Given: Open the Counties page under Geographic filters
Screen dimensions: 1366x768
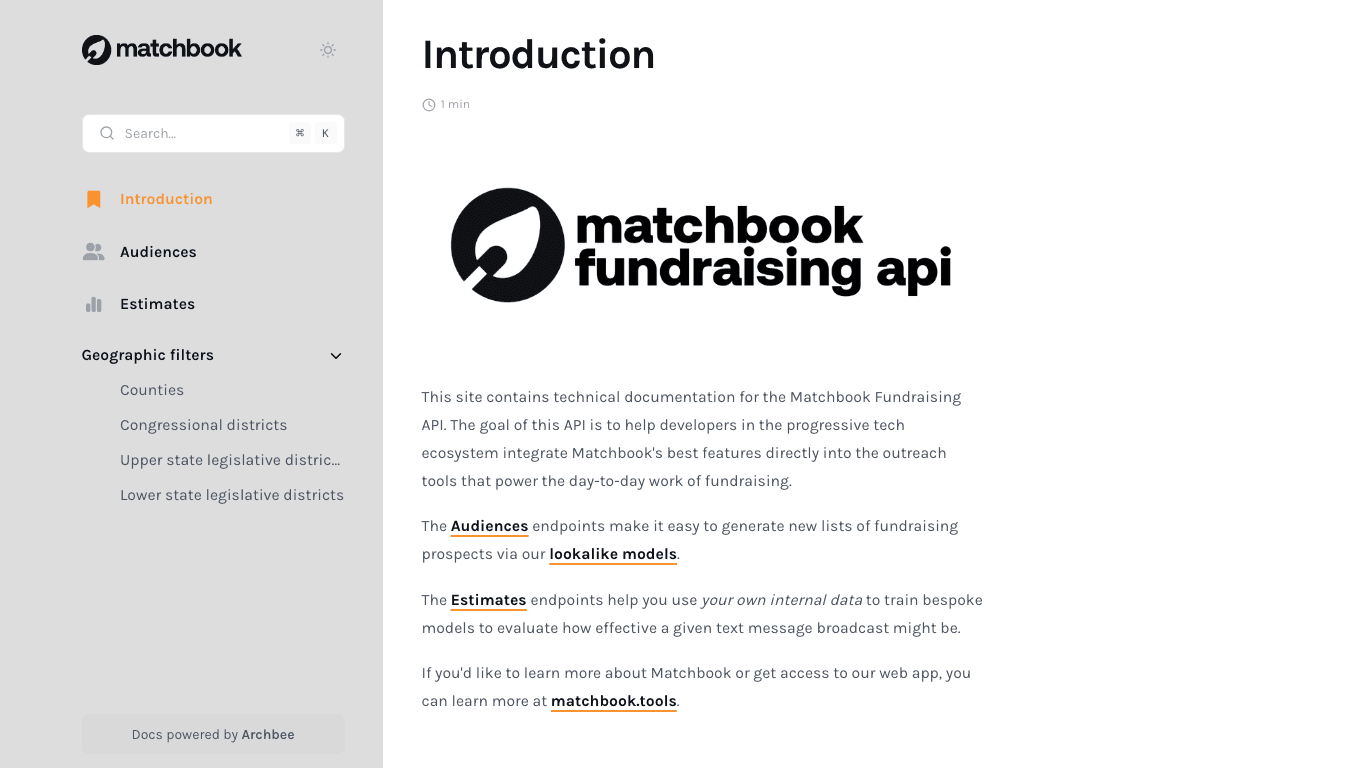Looking at the screenshot, I should point(152,390).
